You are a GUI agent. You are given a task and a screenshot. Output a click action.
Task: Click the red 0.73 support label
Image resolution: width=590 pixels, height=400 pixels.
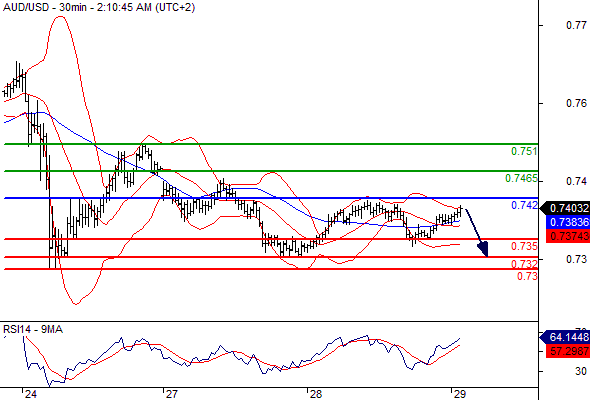tap(527, 276)
